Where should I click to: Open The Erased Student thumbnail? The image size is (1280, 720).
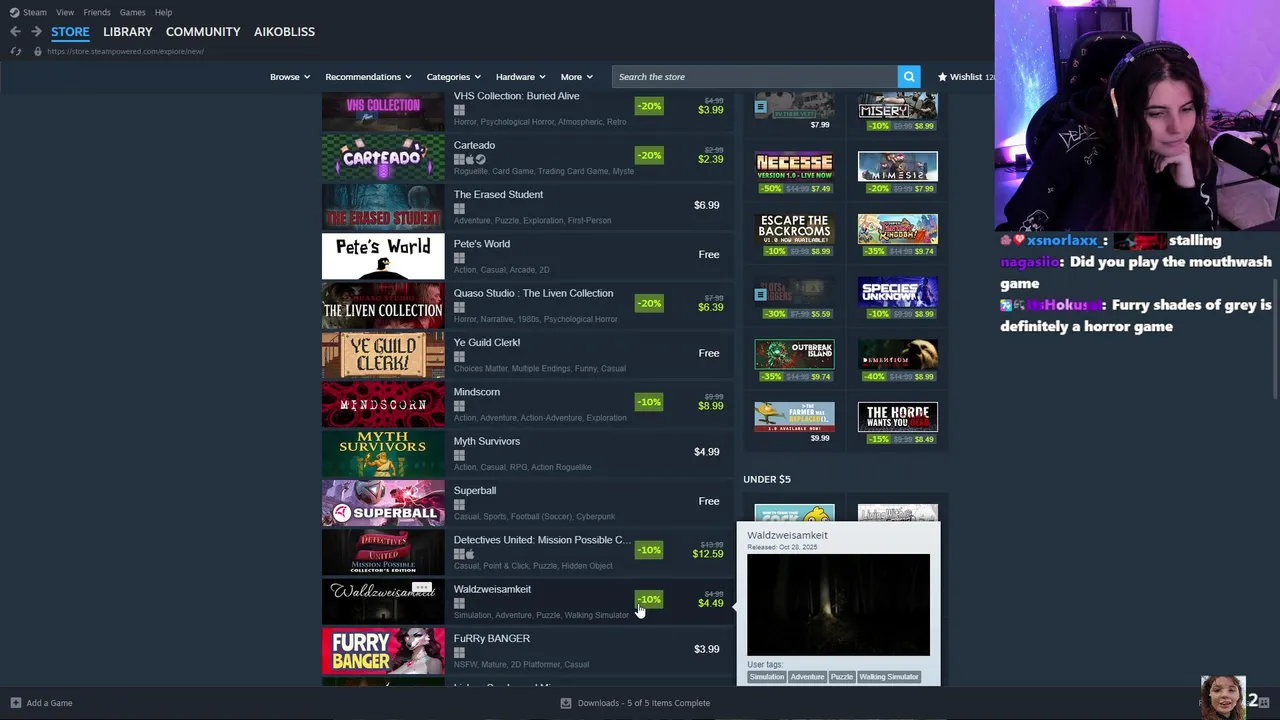[383, 207]
